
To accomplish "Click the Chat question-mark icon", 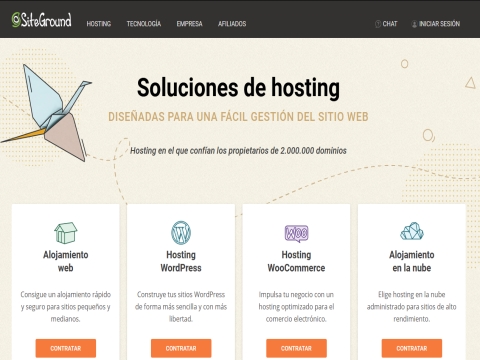I will [378, 24].
